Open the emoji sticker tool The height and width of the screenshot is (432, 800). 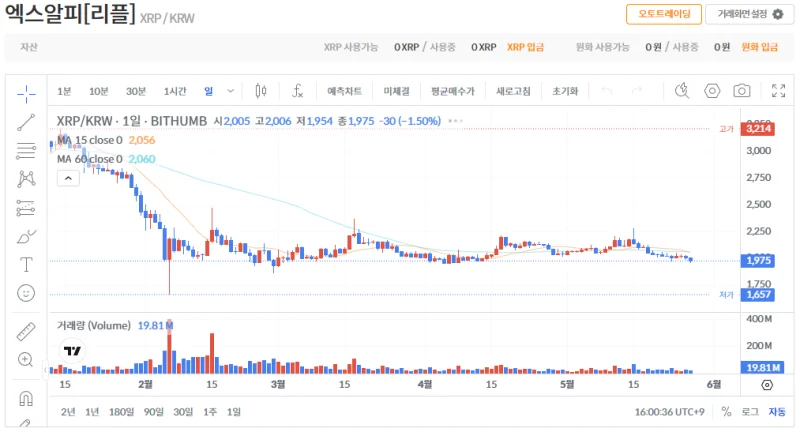click(26, 293)
